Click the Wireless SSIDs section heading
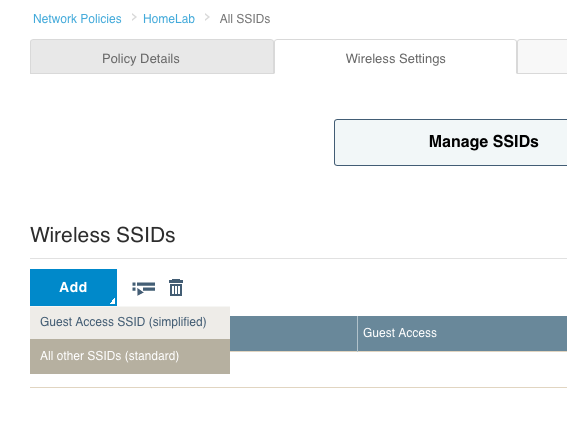Screen dimensions: 567x426 click(103, 235)
